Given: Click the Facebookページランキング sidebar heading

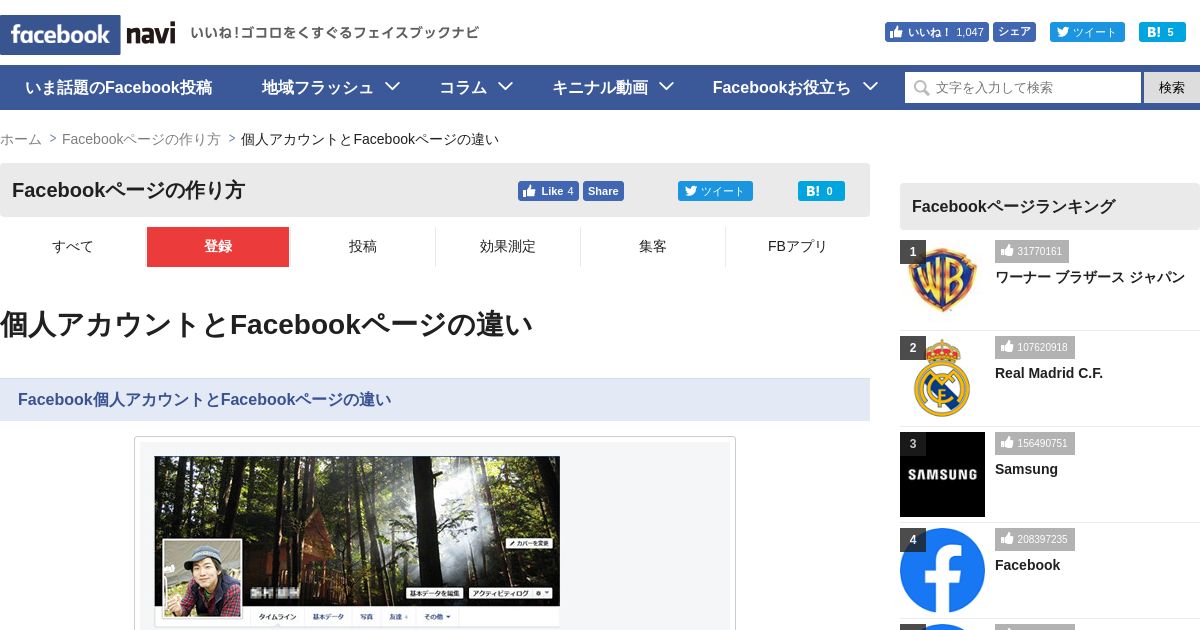Looking at the screenshot, I should [1013, 206].
